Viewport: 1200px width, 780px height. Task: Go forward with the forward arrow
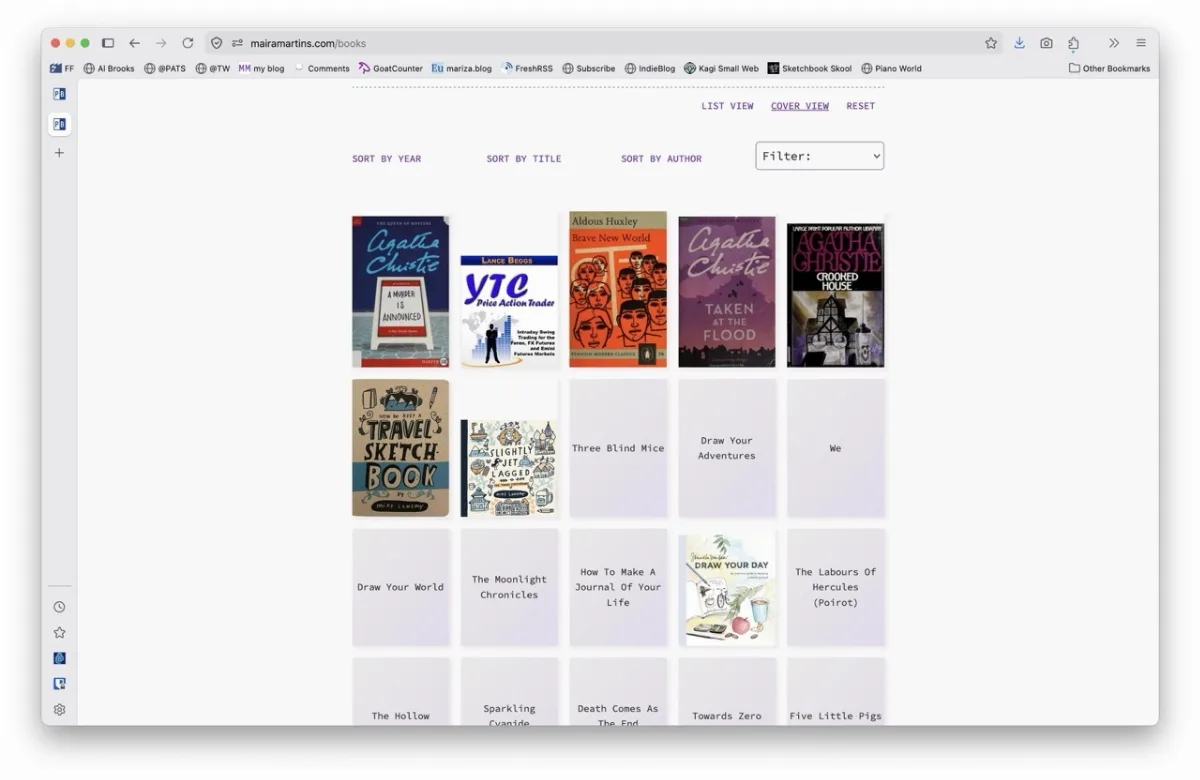point(161,43)
